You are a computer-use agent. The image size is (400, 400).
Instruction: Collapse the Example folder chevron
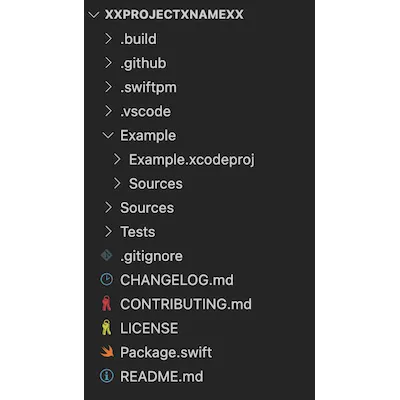point(108,135)
